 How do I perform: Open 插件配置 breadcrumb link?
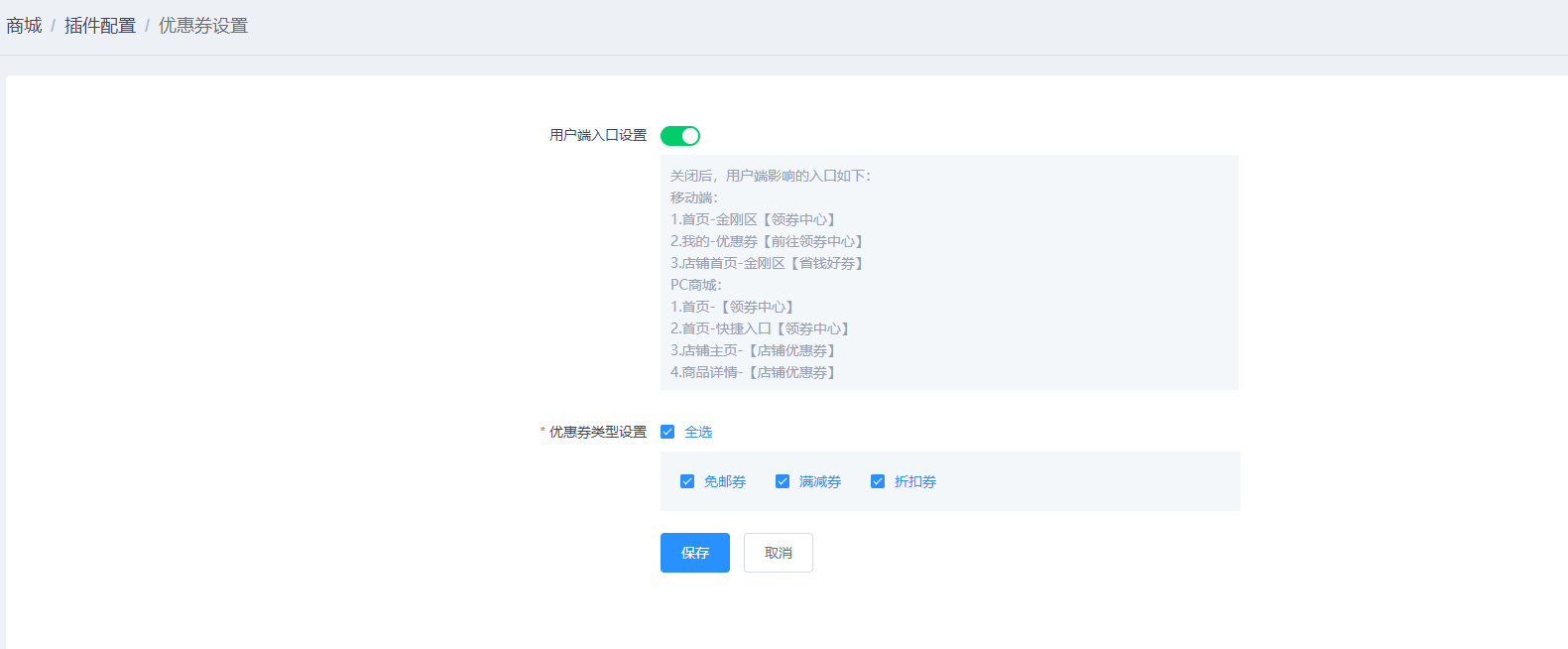pyautogui.click(x=100, y=26)
